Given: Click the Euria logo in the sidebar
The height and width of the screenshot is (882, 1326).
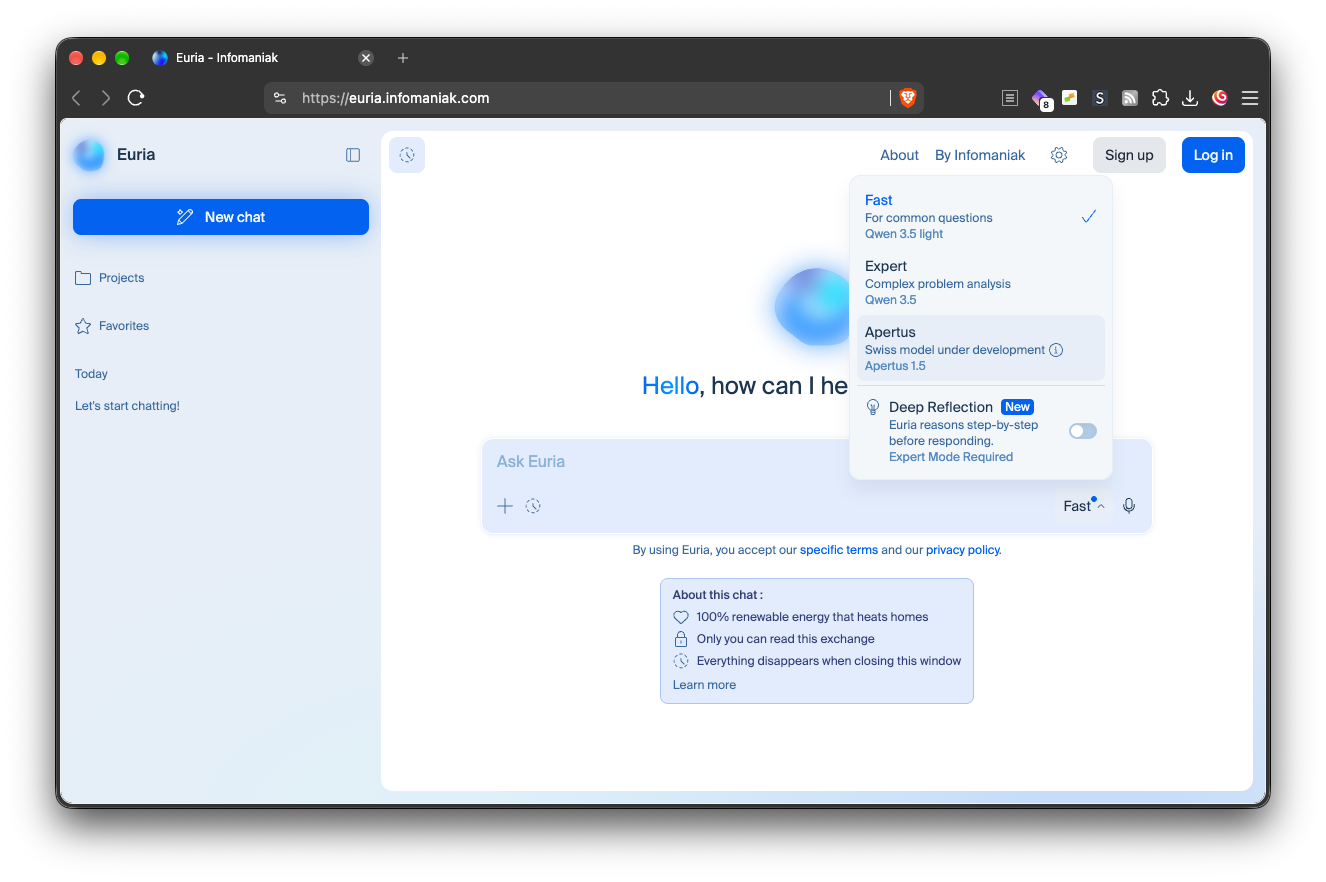Looking at the screenshot, I should (89, 155).
